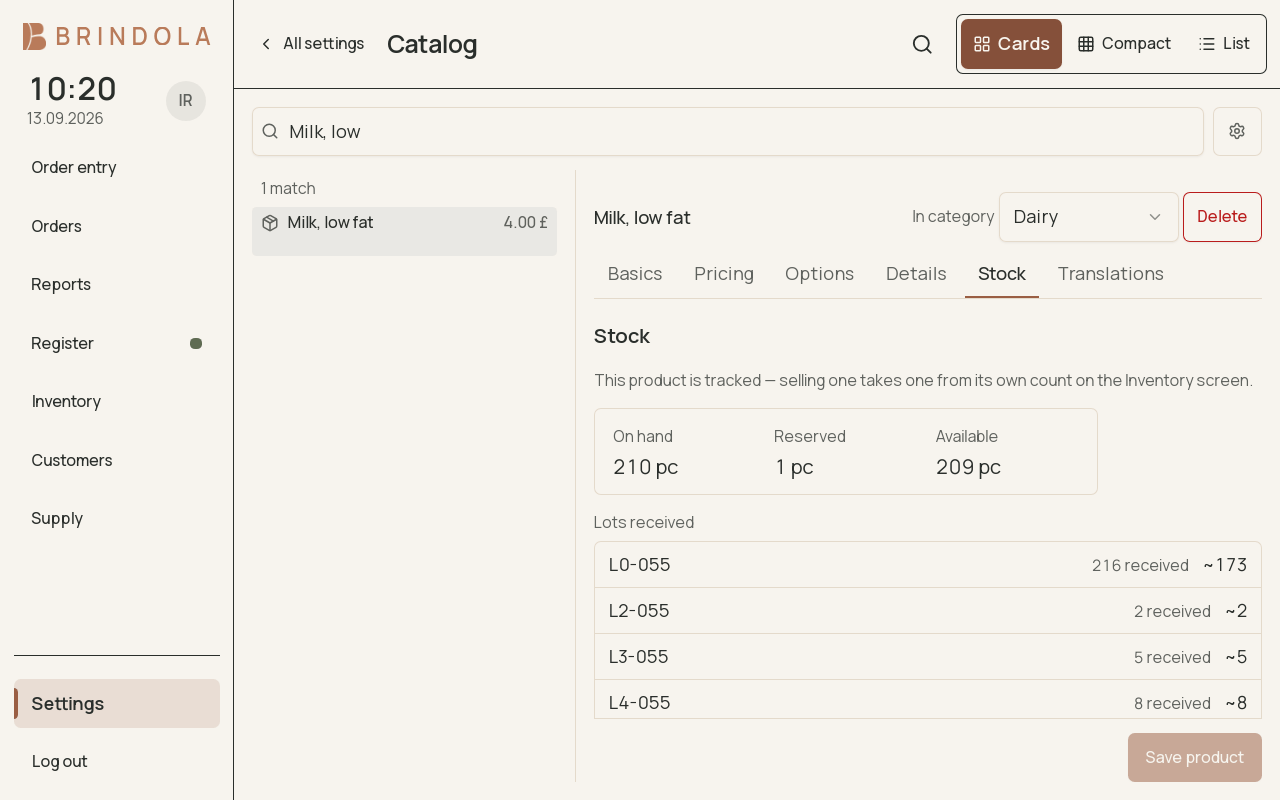Image resolution: width=1280 pixels, height=800 pixels.
Task: Log out of Brindola
Action: pos(117,761)
